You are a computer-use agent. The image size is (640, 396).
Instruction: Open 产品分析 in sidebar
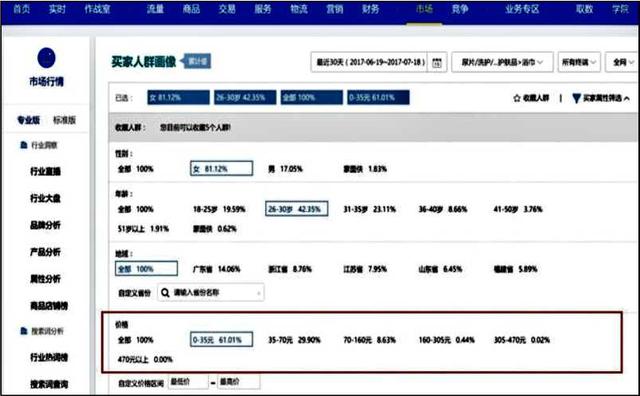[x=45, y=252]
